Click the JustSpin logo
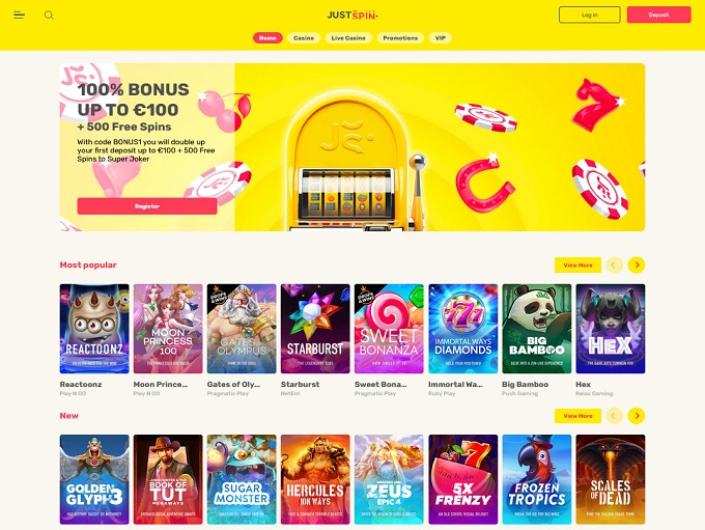 coord(352,15)
